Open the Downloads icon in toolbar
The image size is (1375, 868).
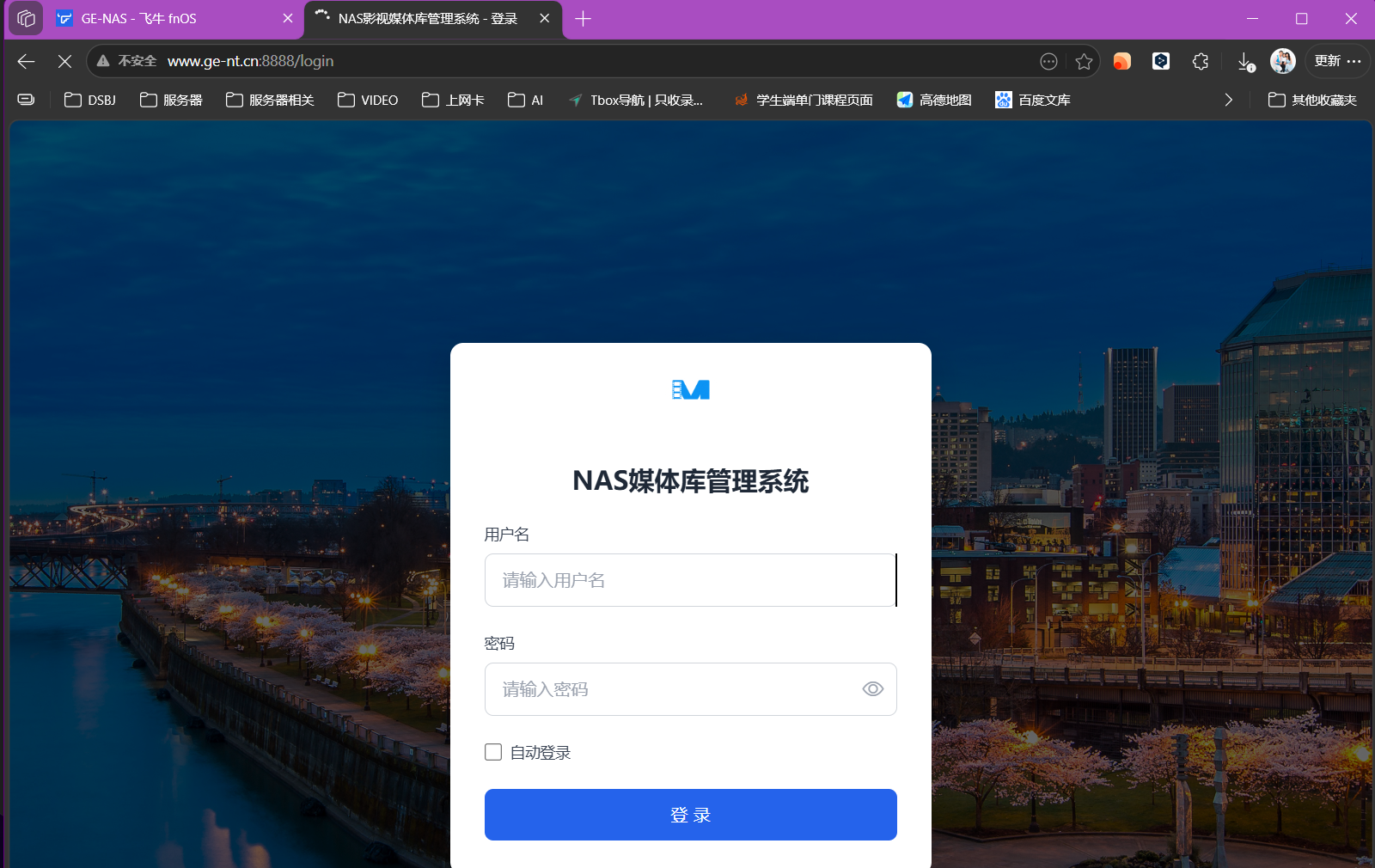(1244, 61)
